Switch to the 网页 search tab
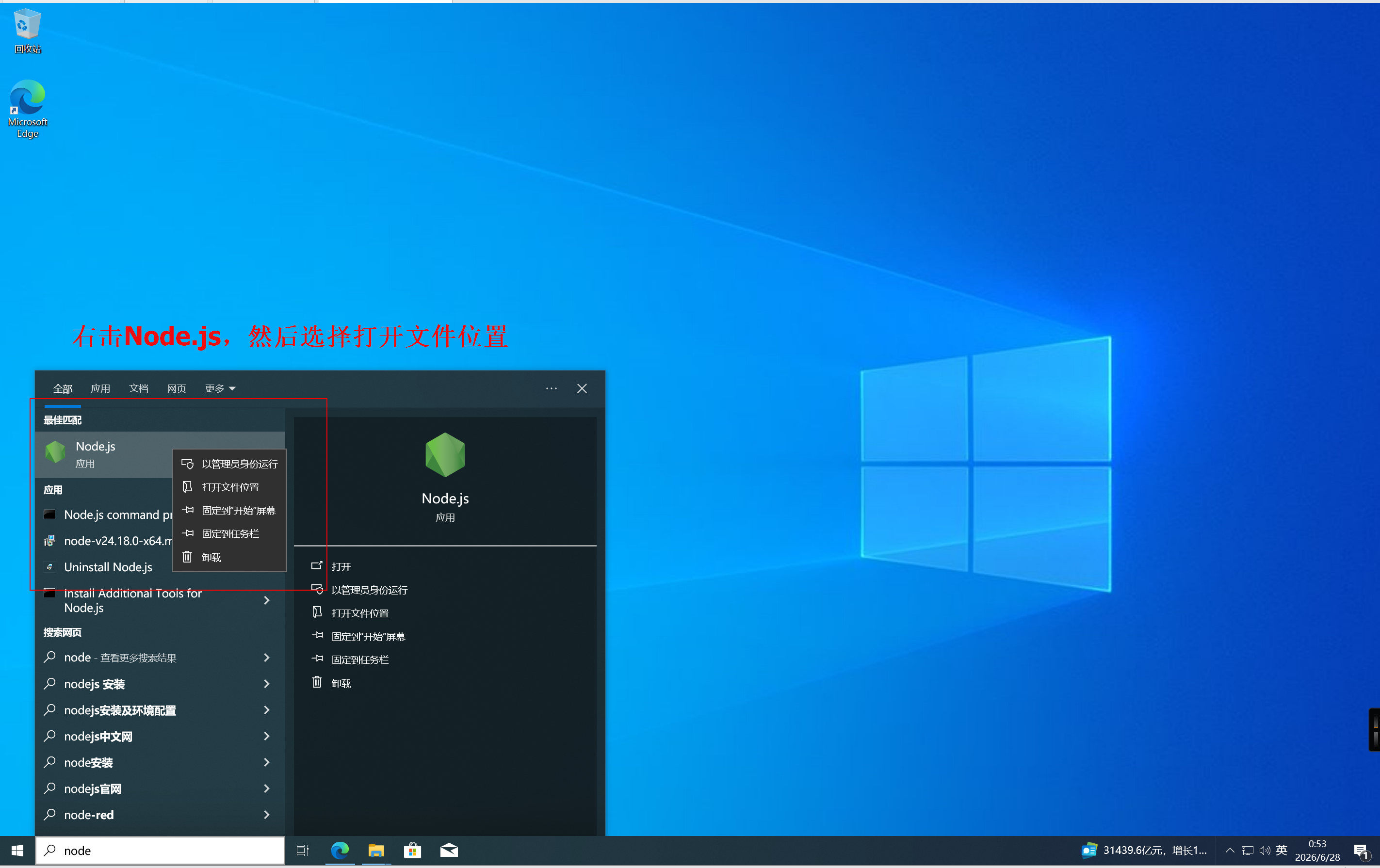This screenshot has width=1380, height=868. (x=177, y=388)
